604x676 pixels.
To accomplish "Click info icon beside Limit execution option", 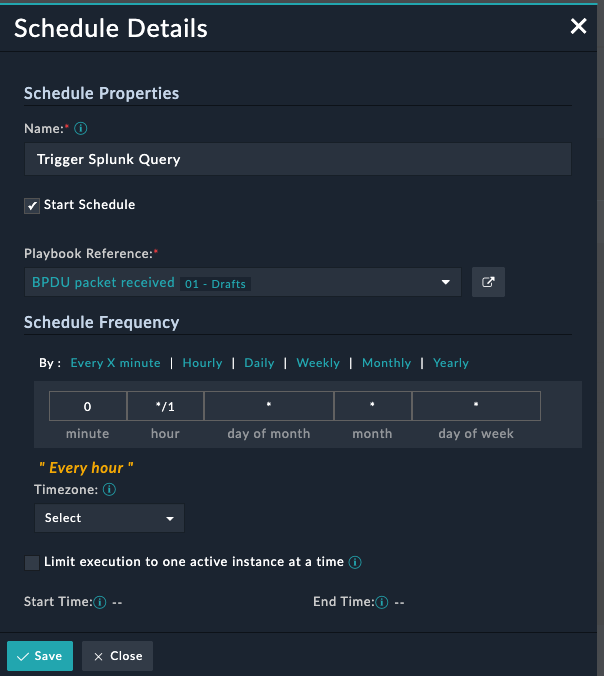I will tap(355, 562).
